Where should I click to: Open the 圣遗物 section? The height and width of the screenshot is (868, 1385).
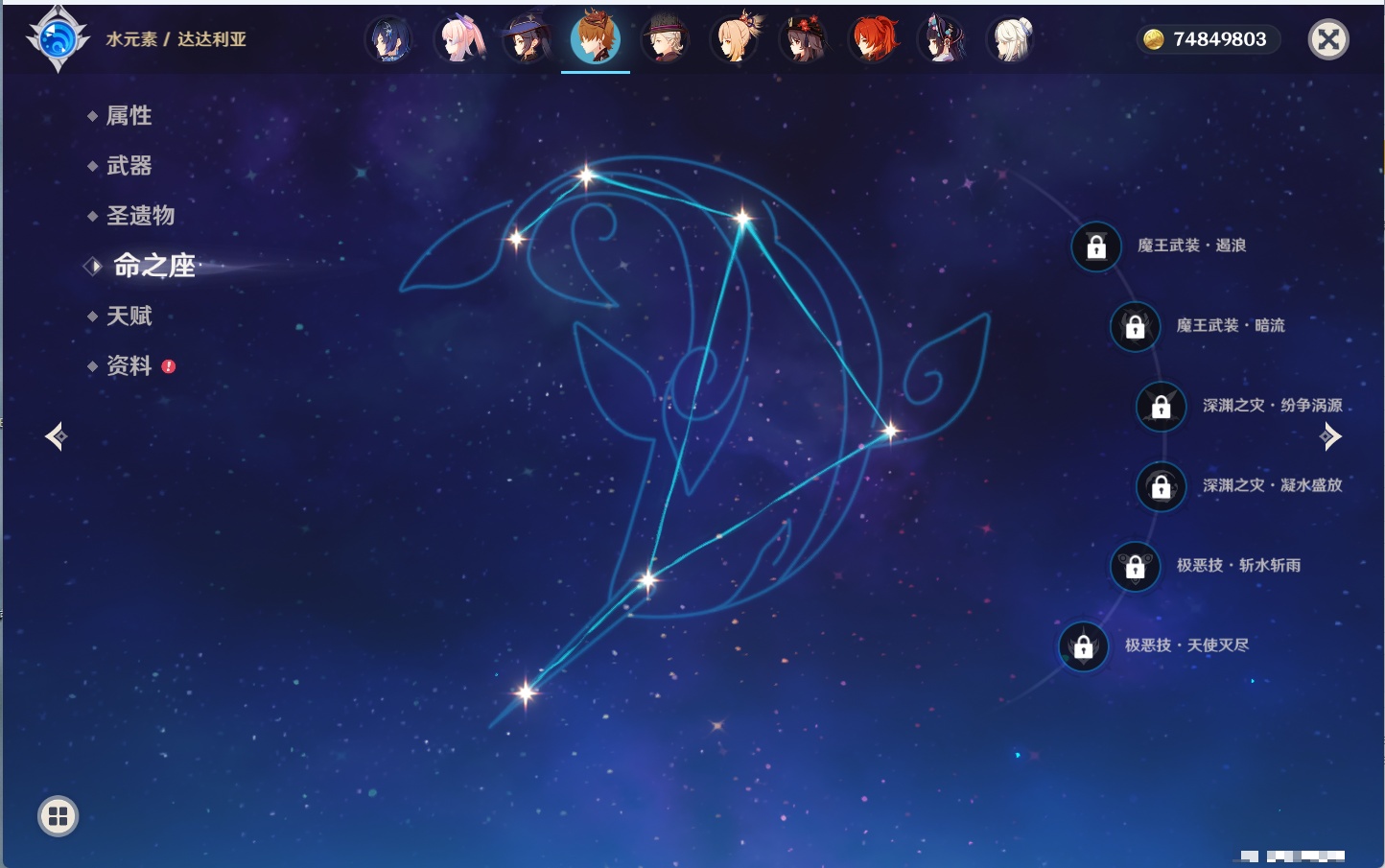(140, 216)
